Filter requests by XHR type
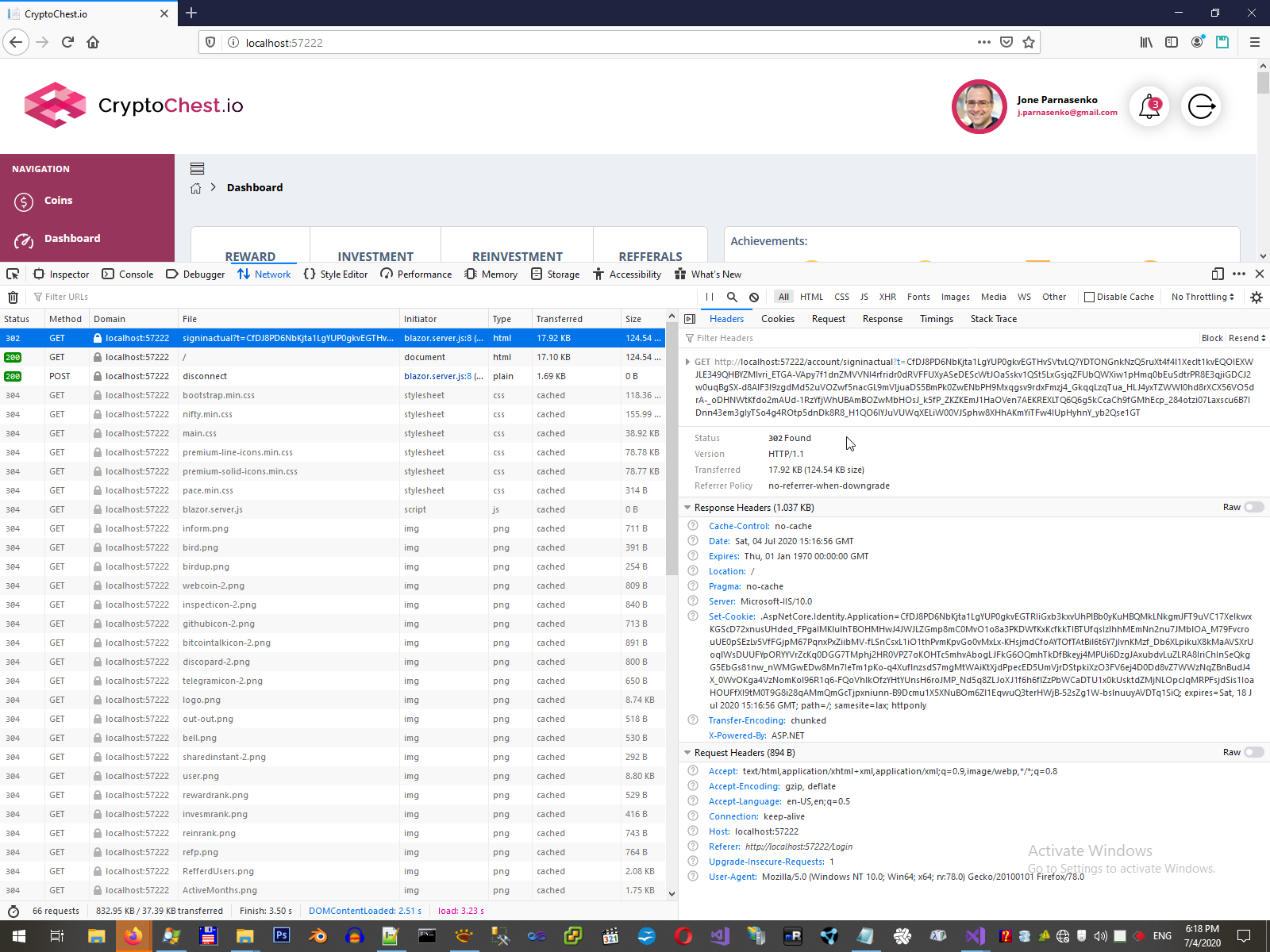1270x952 pixels. click(x=887, y=297)
